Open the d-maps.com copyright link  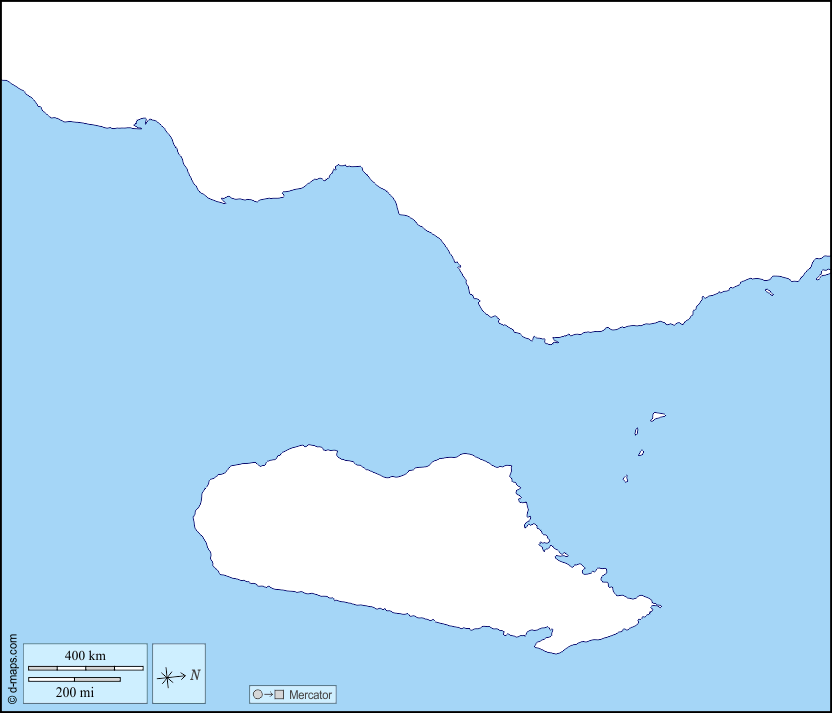click(x=12, y=670)
